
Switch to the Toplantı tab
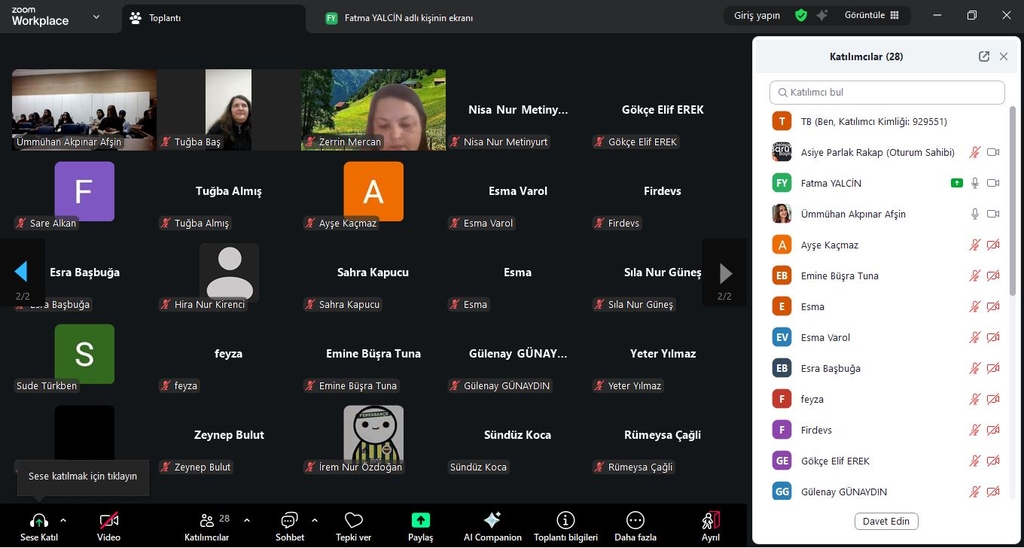[165, 18]
